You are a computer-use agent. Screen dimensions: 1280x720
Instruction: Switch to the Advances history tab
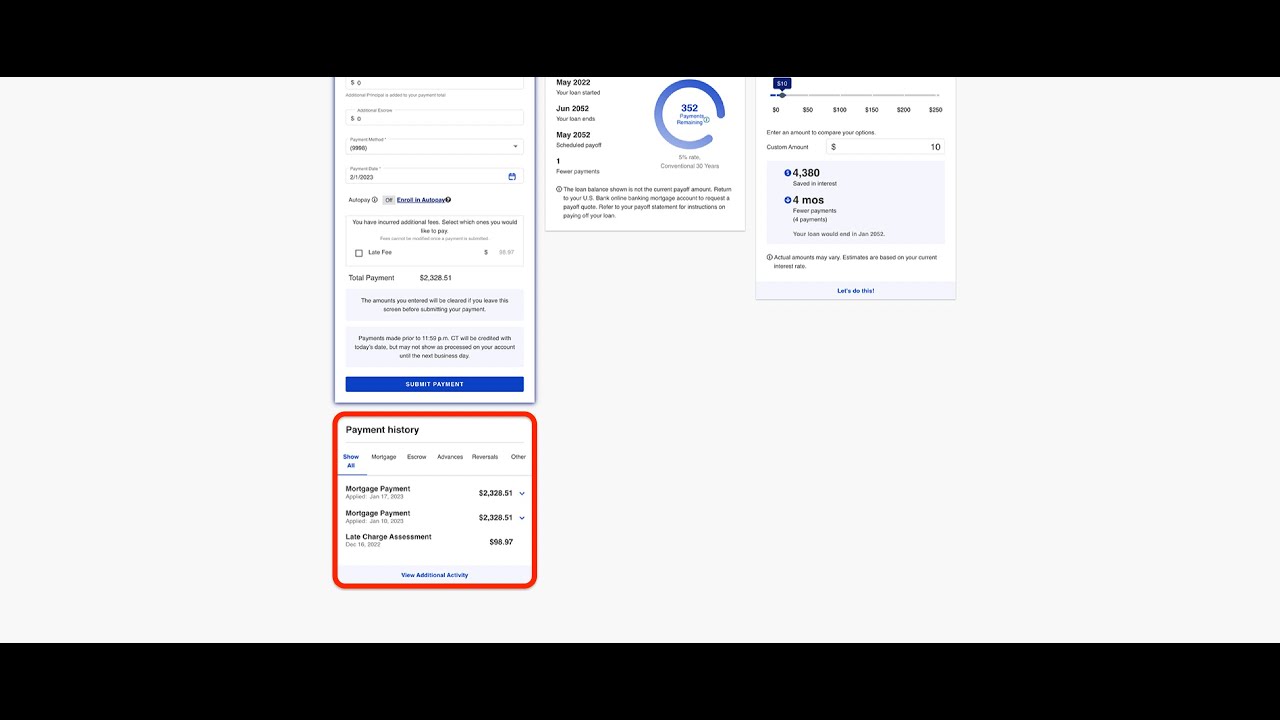(x=450, y=457)
